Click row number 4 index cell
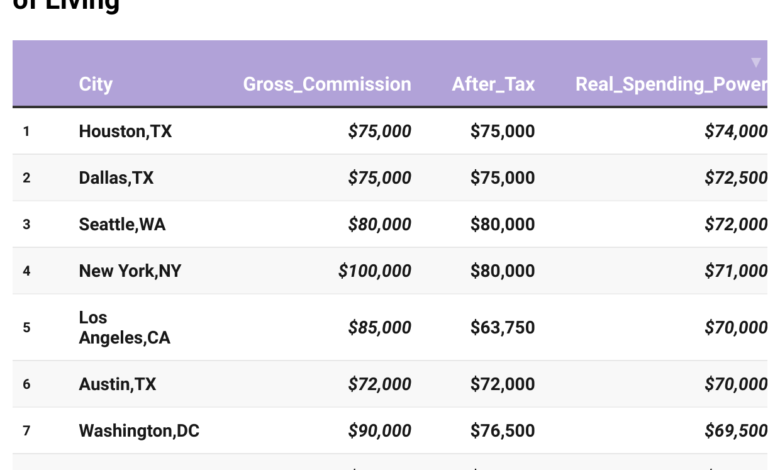This screenshot has width=780, height=470. click(27, 271)
